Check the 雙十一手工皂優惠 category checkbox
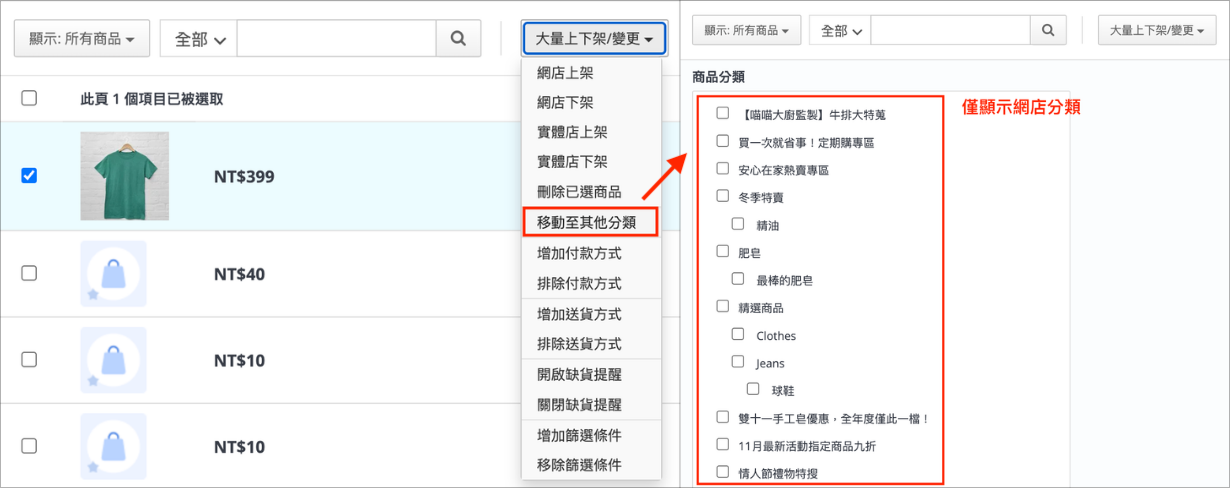 (x=723, y=416)
